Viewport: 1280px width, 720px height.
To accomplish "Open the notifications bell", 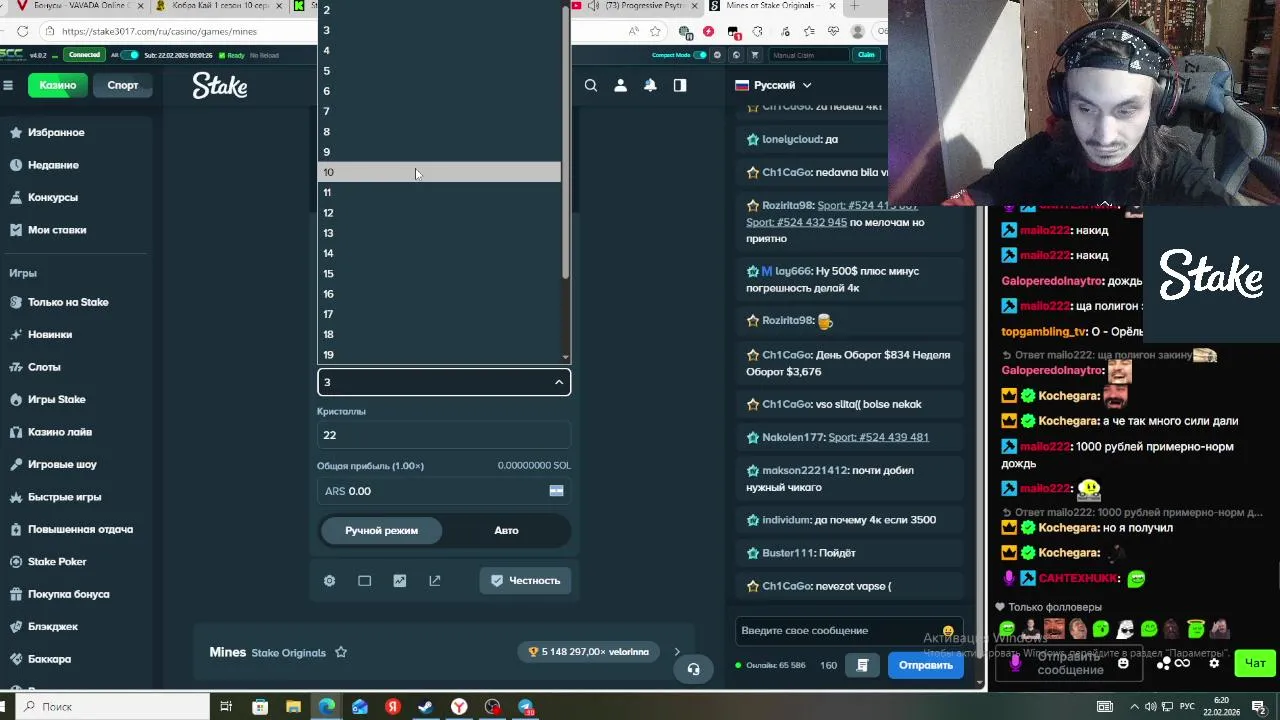I will [x=650, y=86].
